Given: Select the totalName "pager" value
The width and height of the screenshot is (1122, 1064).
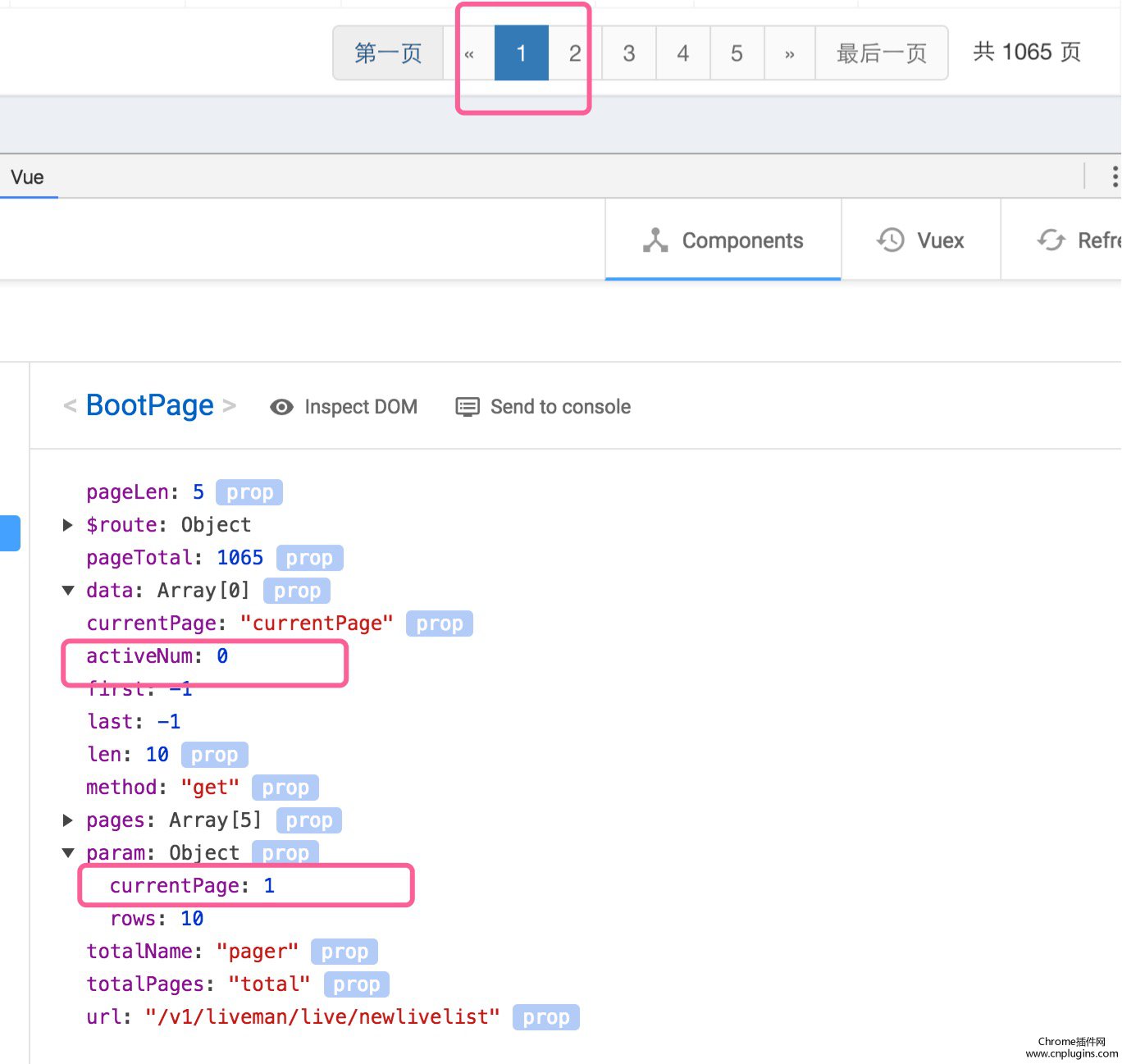Looking at the screenshot, I should 258,952.
